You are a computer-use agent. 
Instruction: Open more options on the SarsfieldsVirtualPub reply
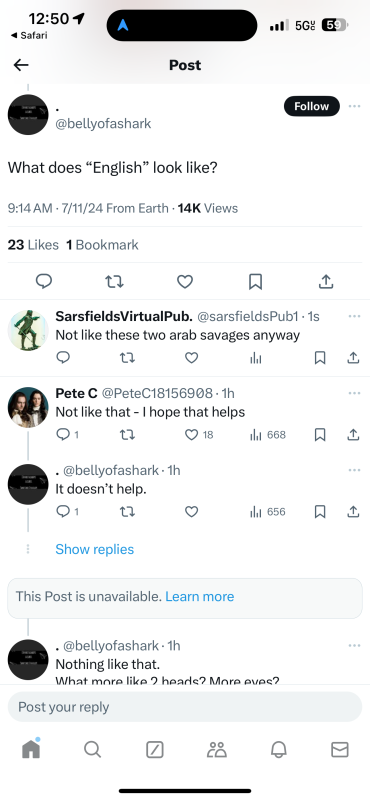(354, 316)
